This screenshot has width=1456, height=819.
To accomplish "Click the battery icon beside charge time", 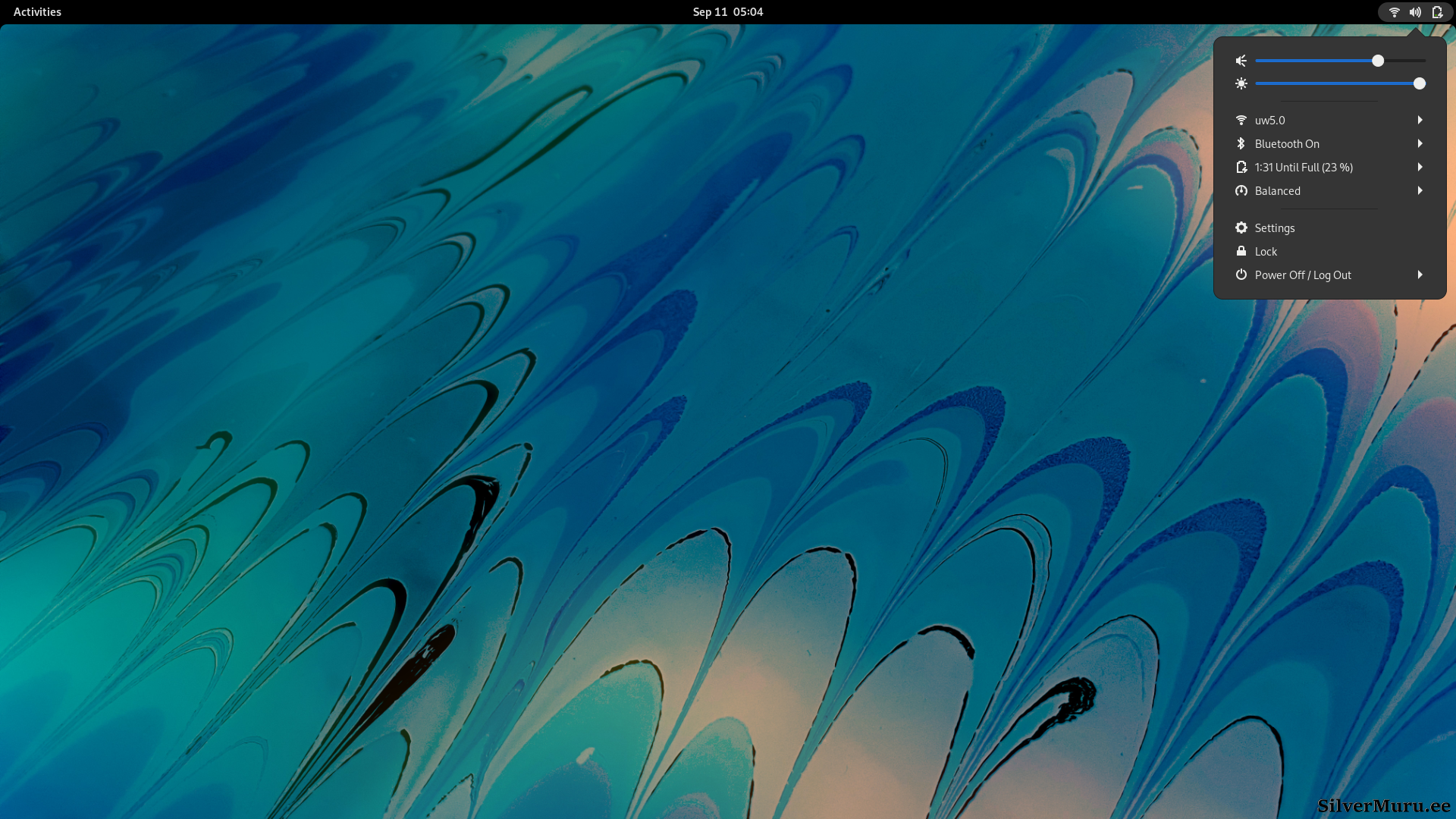I will 1241,167.
